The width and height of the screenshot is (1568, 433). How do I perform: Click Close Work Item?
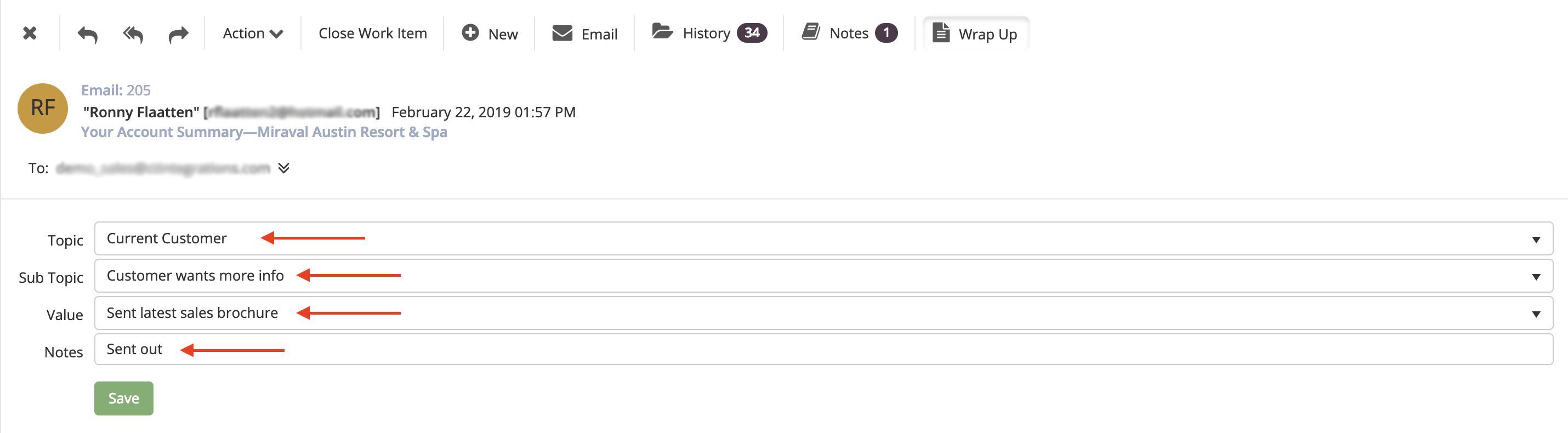tap(372, 33)
